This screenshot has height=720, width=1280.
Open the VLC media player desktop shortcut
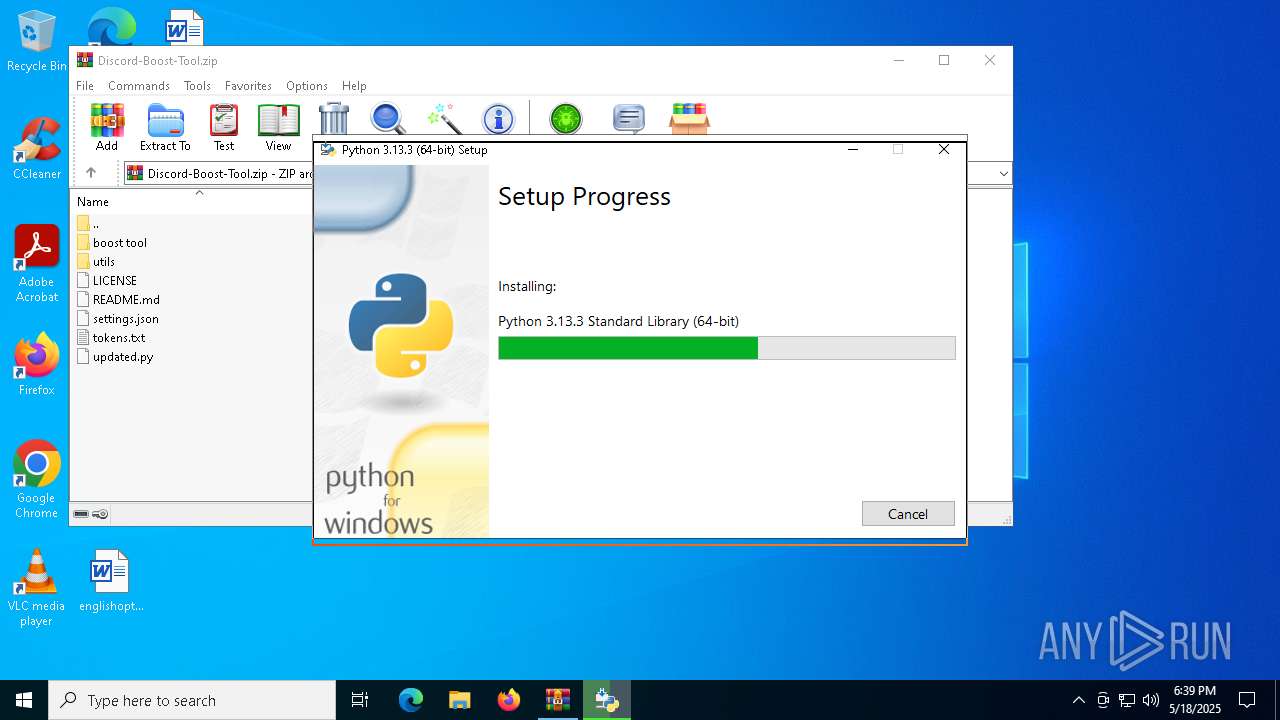(x=37, y=588)
